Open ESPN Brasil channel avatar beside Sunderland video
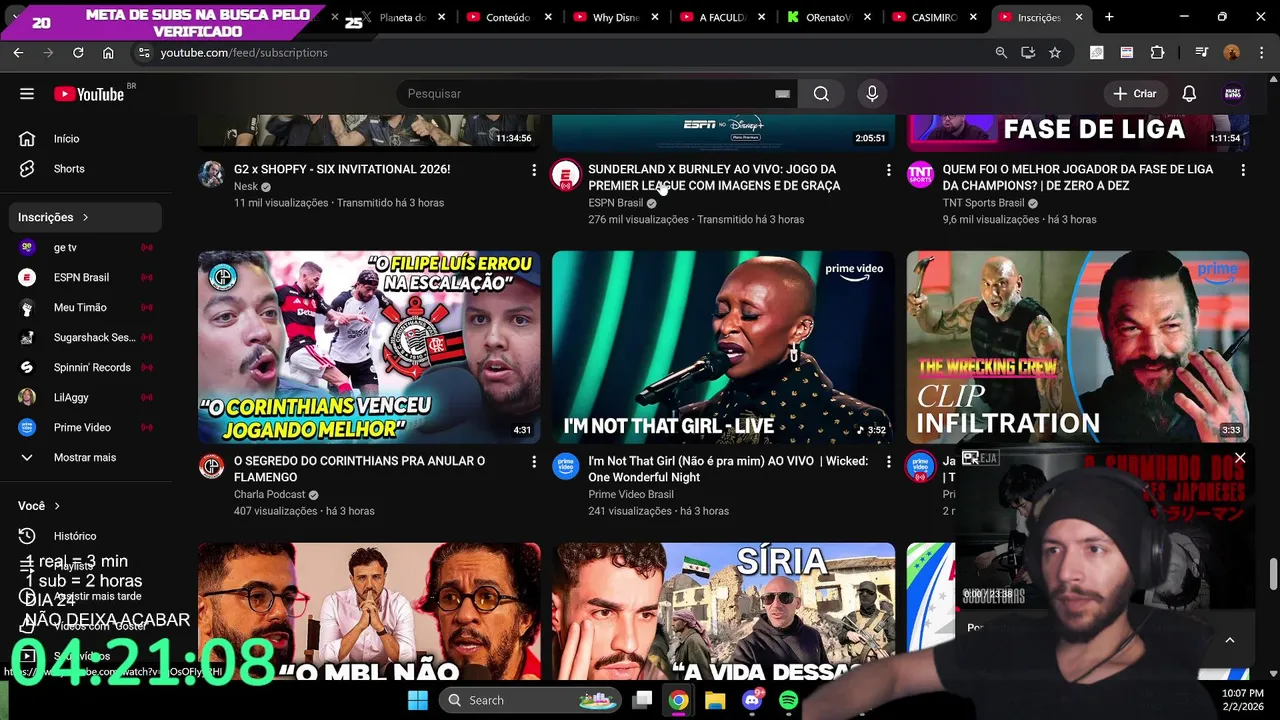Image resolution: width=1280 pixels, height=720 pixels. [x=565, y=175]
